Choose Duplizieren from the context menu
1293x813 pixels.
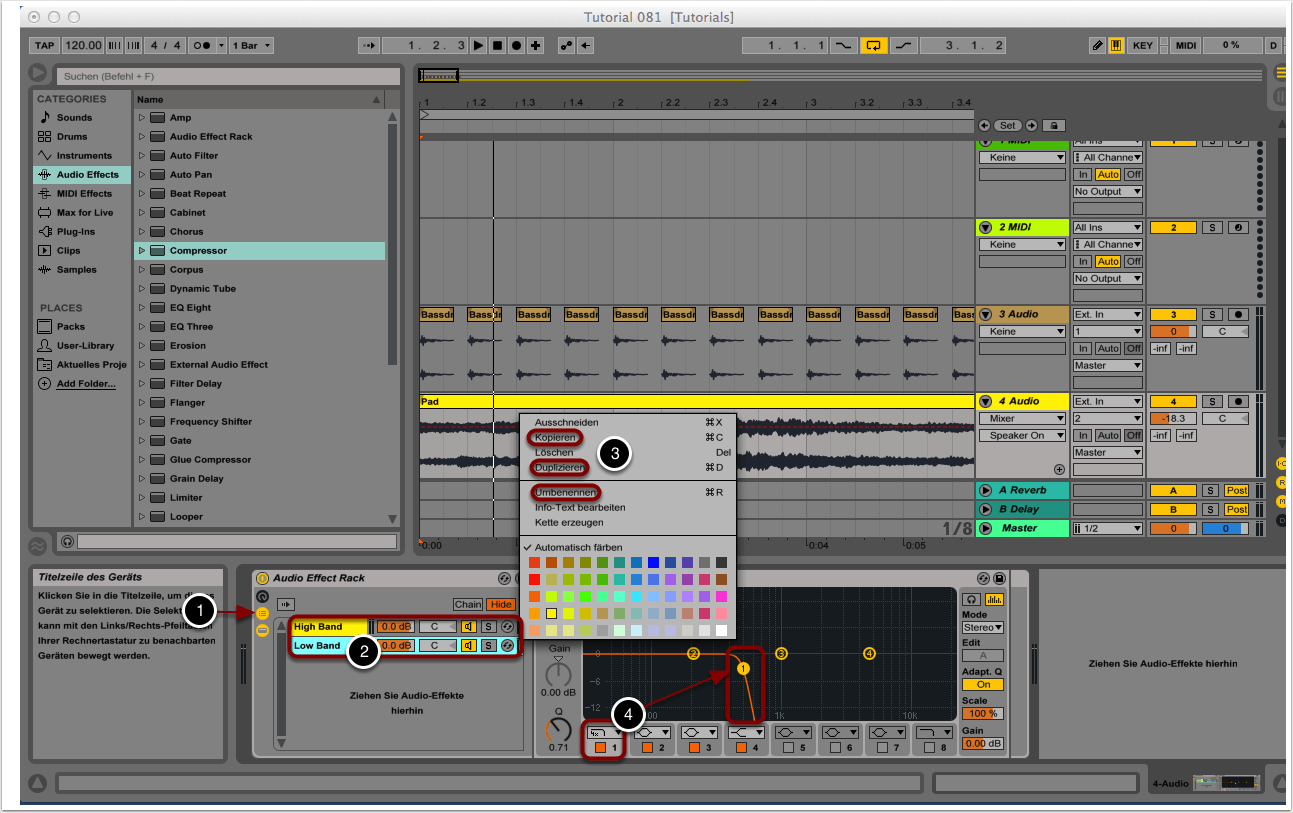(559, 467)
